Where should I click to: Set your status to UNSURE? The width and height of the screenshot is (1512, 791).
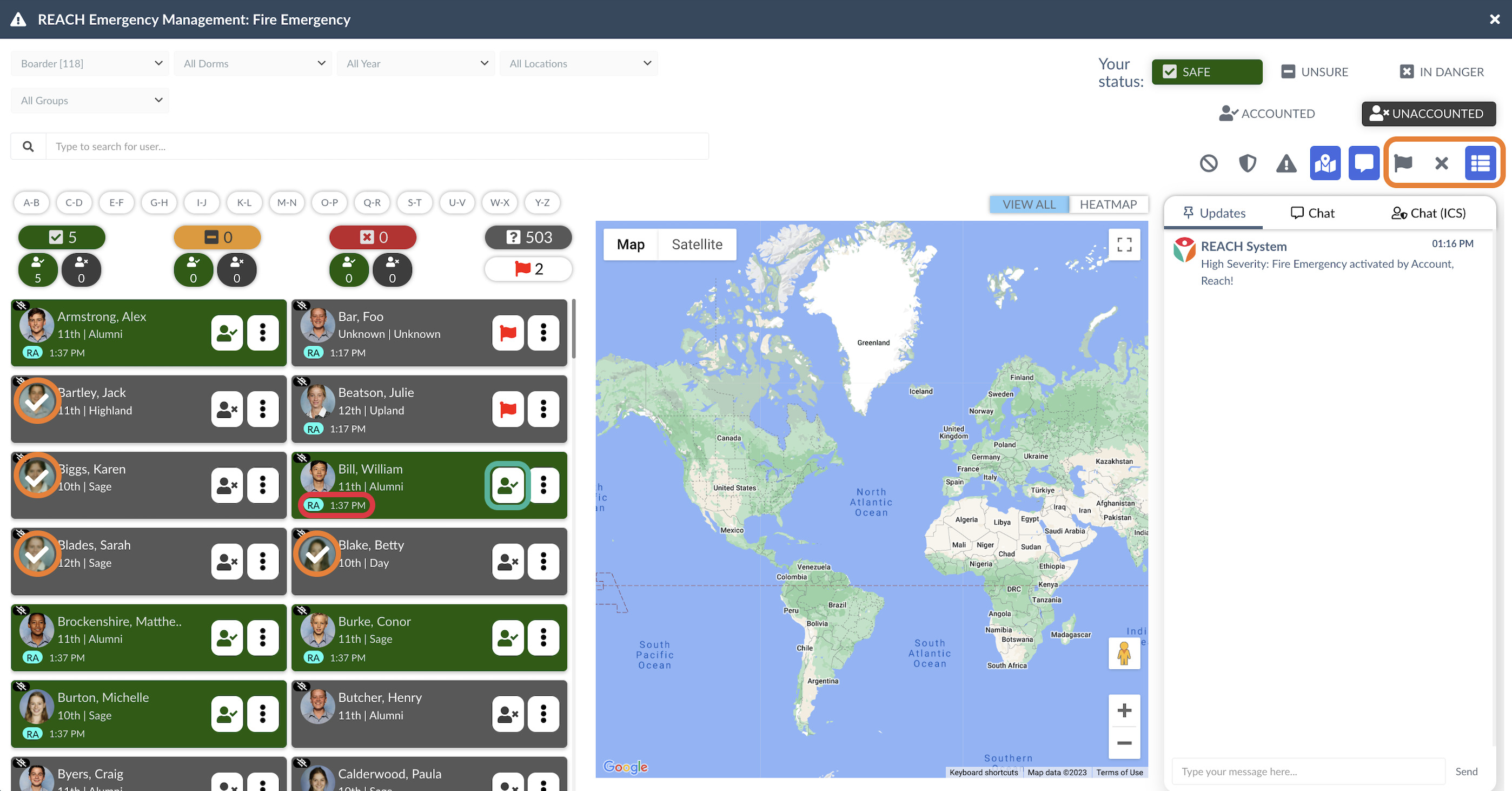(x=1315, y=71)
